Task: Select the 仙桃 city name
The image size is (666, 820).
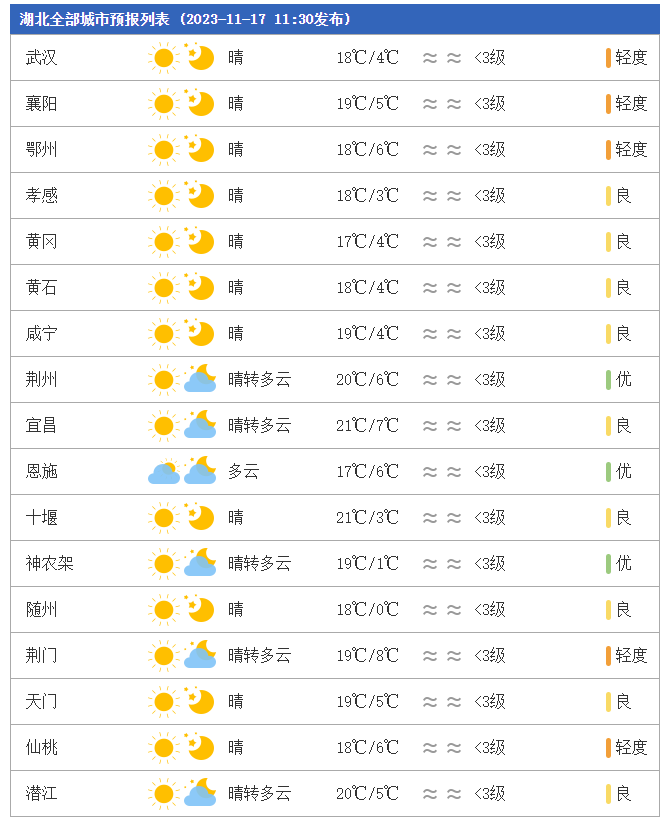Action: click(x=41, y=748)
